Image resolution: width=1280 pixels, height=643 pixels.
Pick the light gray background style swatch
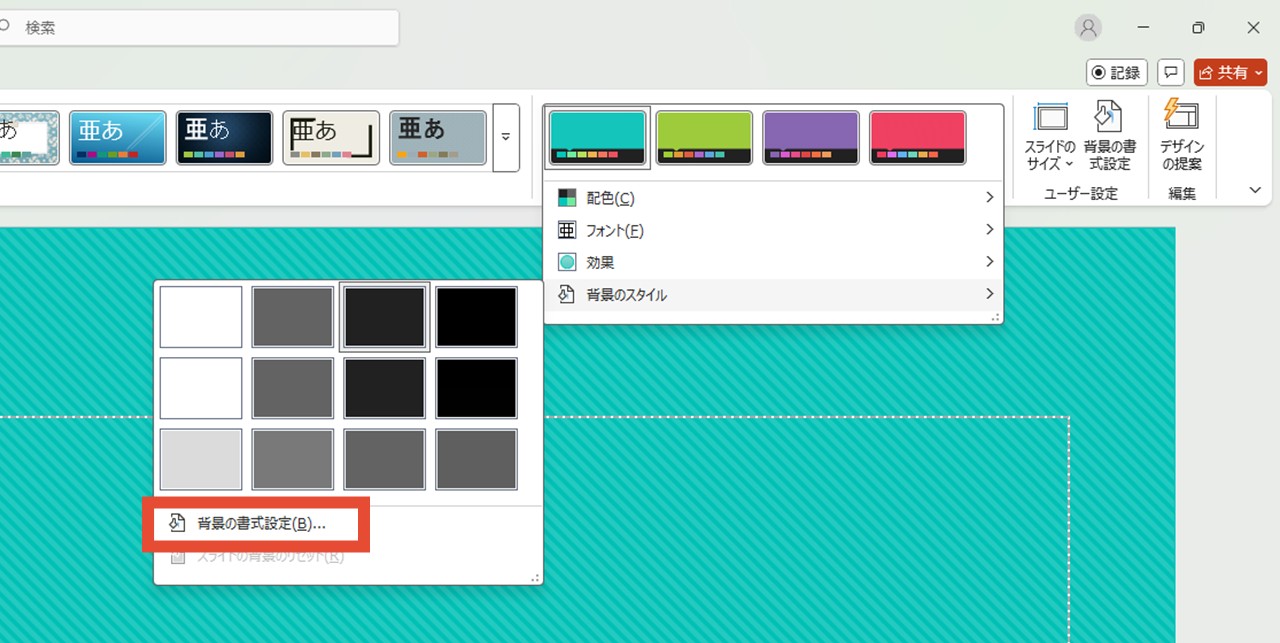coord(201,459)
